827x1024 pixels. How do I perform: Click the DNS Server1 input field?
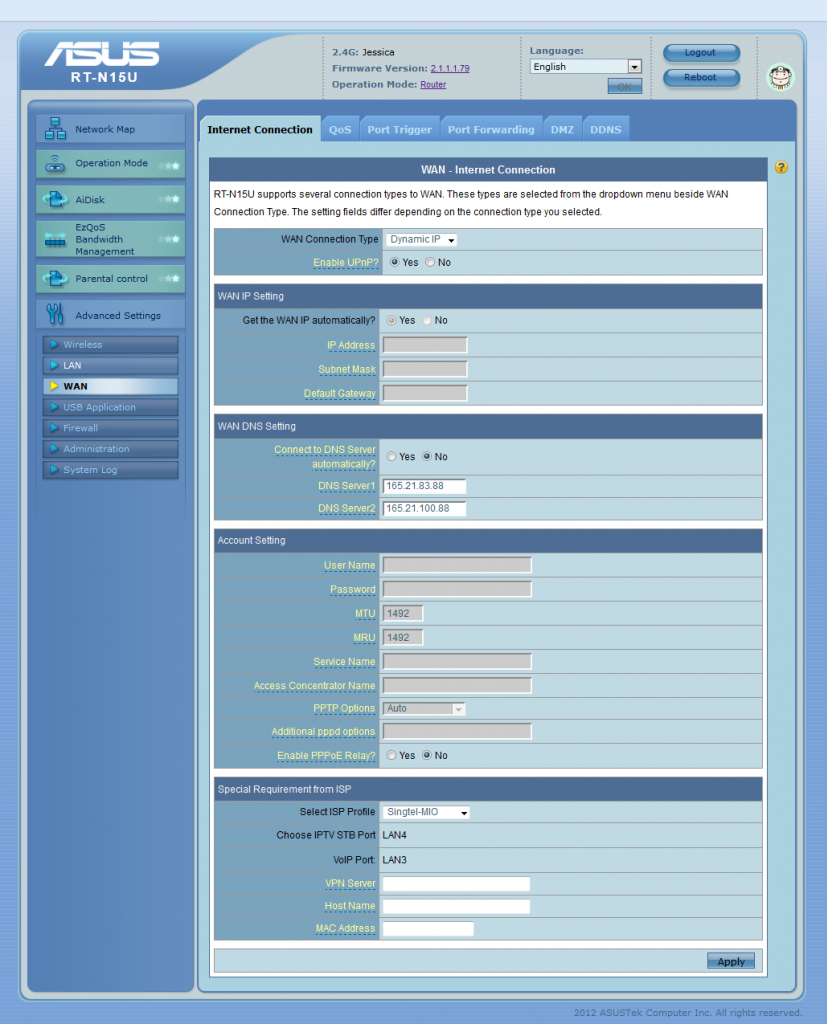point(425,486)
